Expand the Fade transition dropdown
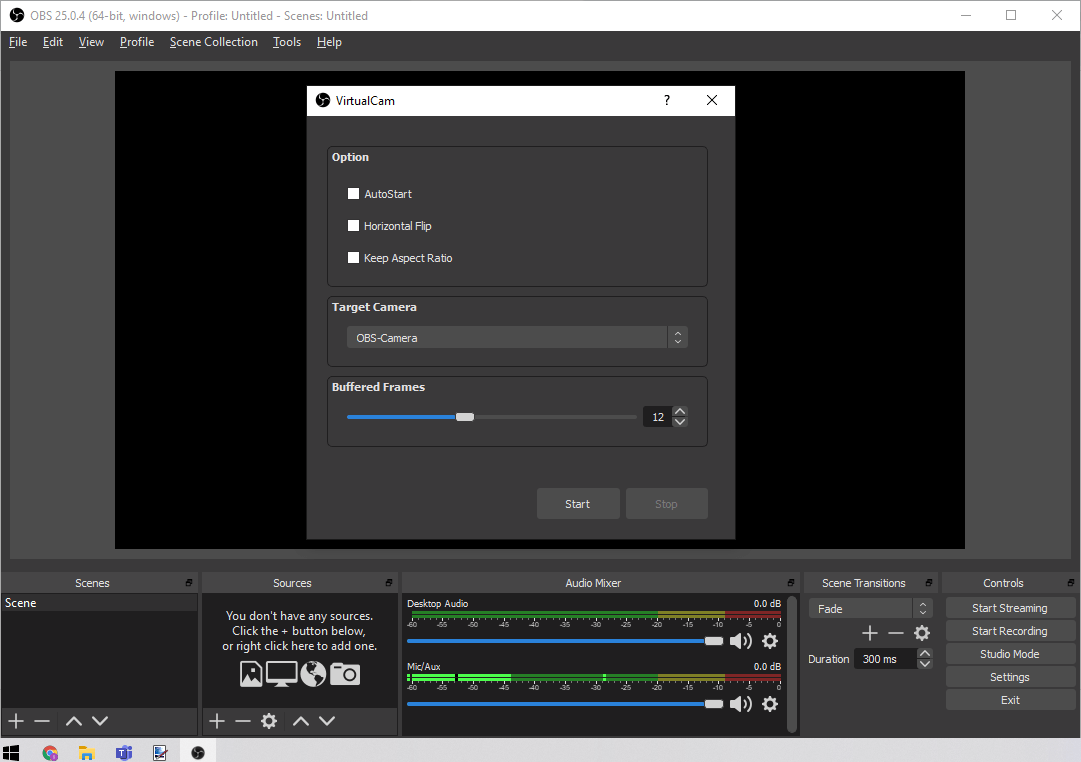Image resolution: width=1081 pixels, height=762 pixels. [870, 609]
